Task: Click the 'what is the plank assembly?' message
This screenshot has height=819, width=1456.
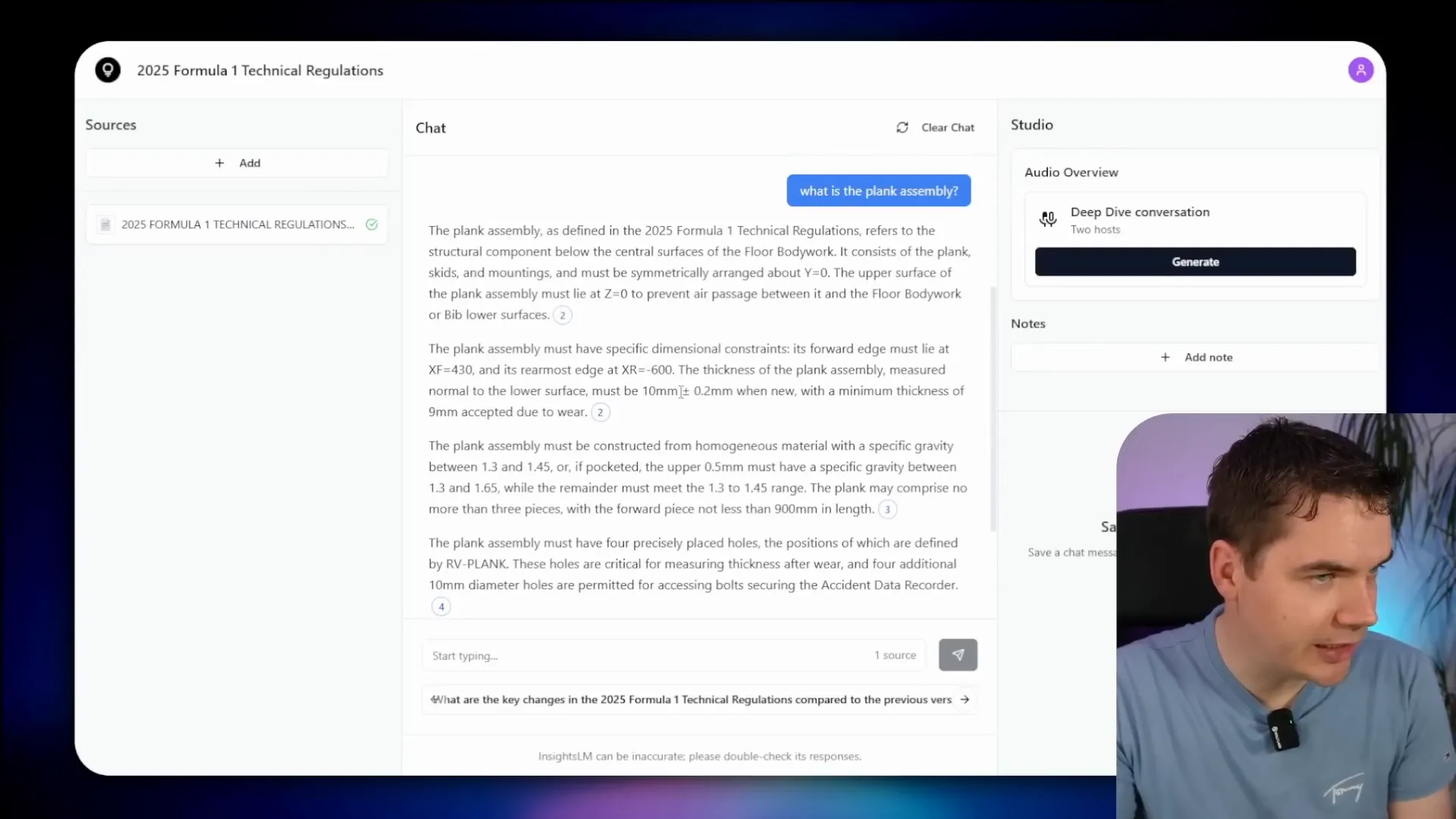Action: pyautogui.click(x=879, y=191)
